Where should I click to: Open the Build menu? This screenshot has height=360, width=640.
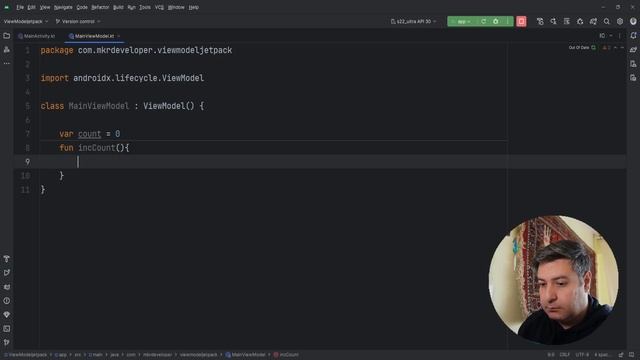118,7
